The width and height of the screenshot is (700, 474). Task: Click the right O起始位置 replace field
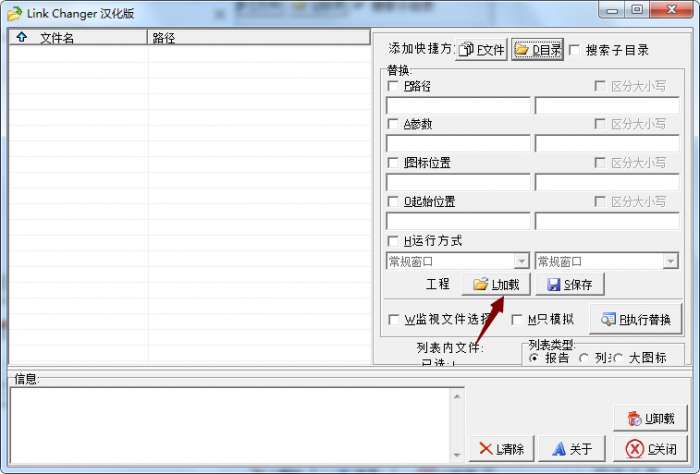(x=607, y=221)
